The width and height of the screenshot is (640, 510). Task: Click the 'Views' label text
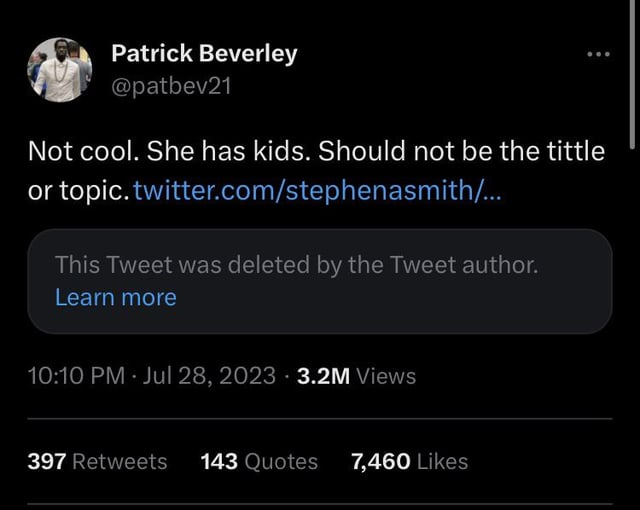(385, 376)
